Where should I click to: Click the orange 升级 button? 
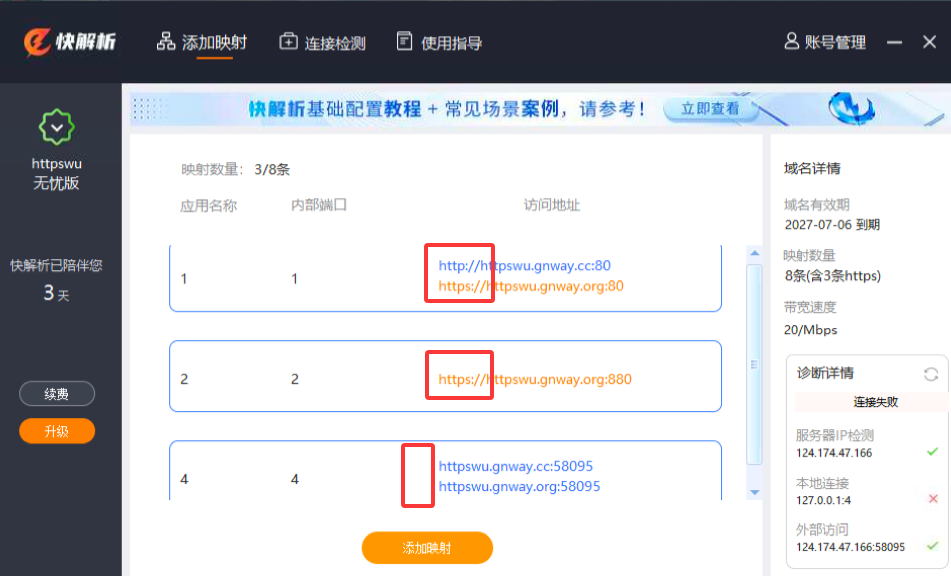[57, 431]
